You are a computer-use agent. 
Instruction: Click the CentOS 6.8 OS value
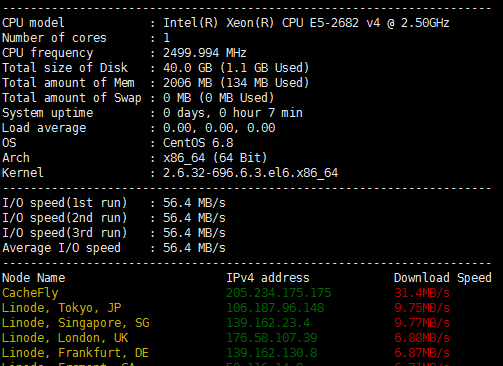[198, 143]
